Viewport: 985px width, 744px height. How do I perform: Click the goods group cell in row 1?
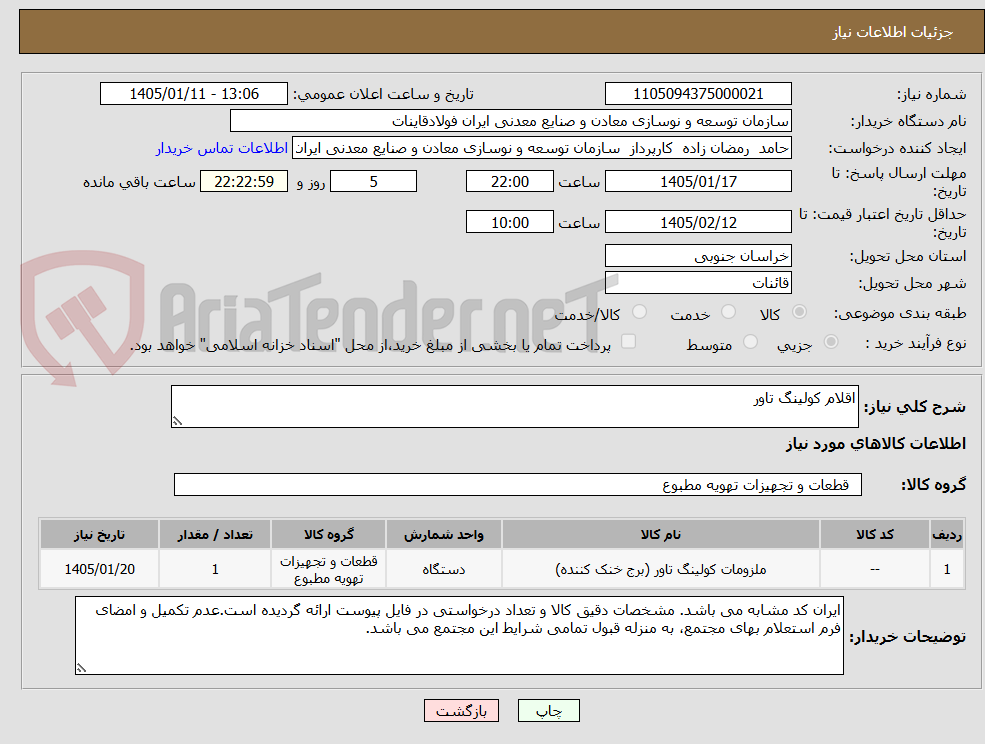point(329,569)
